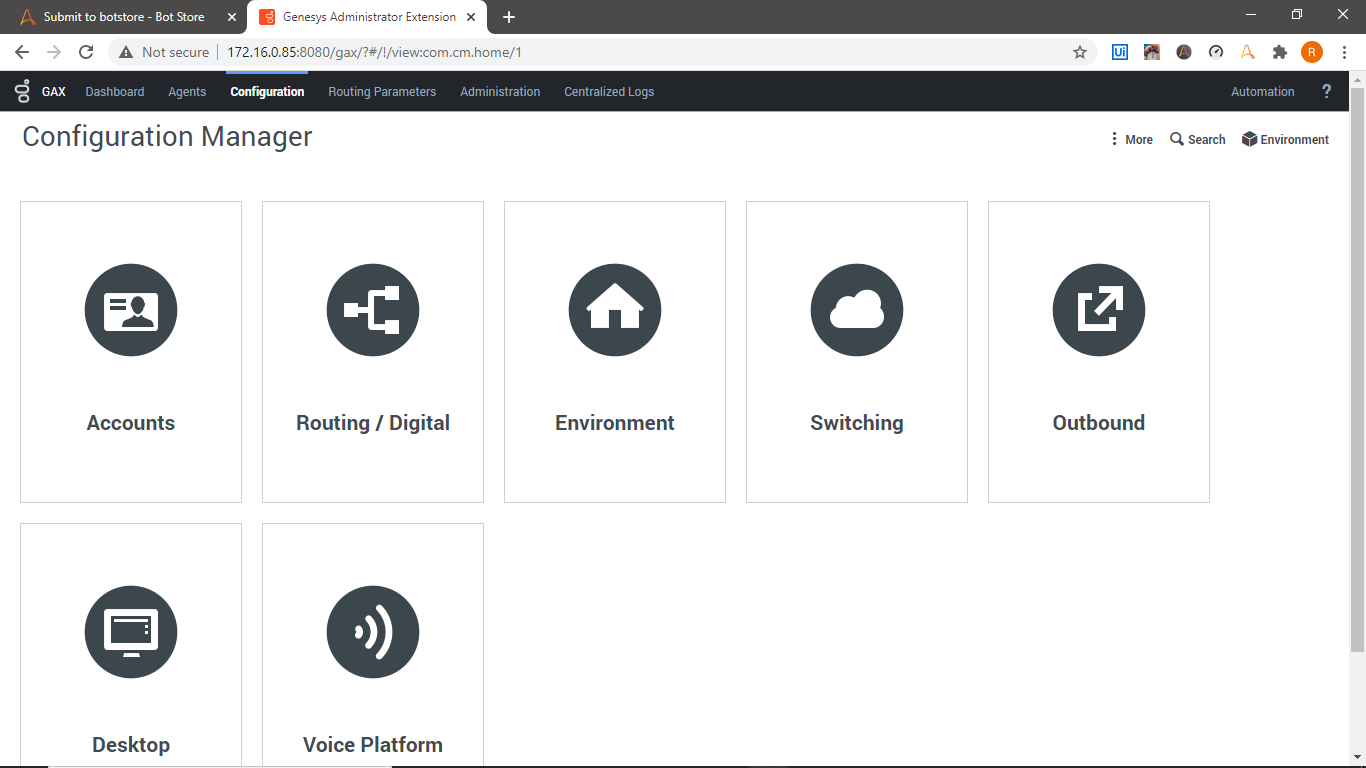
Task: Click the Switching label
Action: [x=857, y=423]
